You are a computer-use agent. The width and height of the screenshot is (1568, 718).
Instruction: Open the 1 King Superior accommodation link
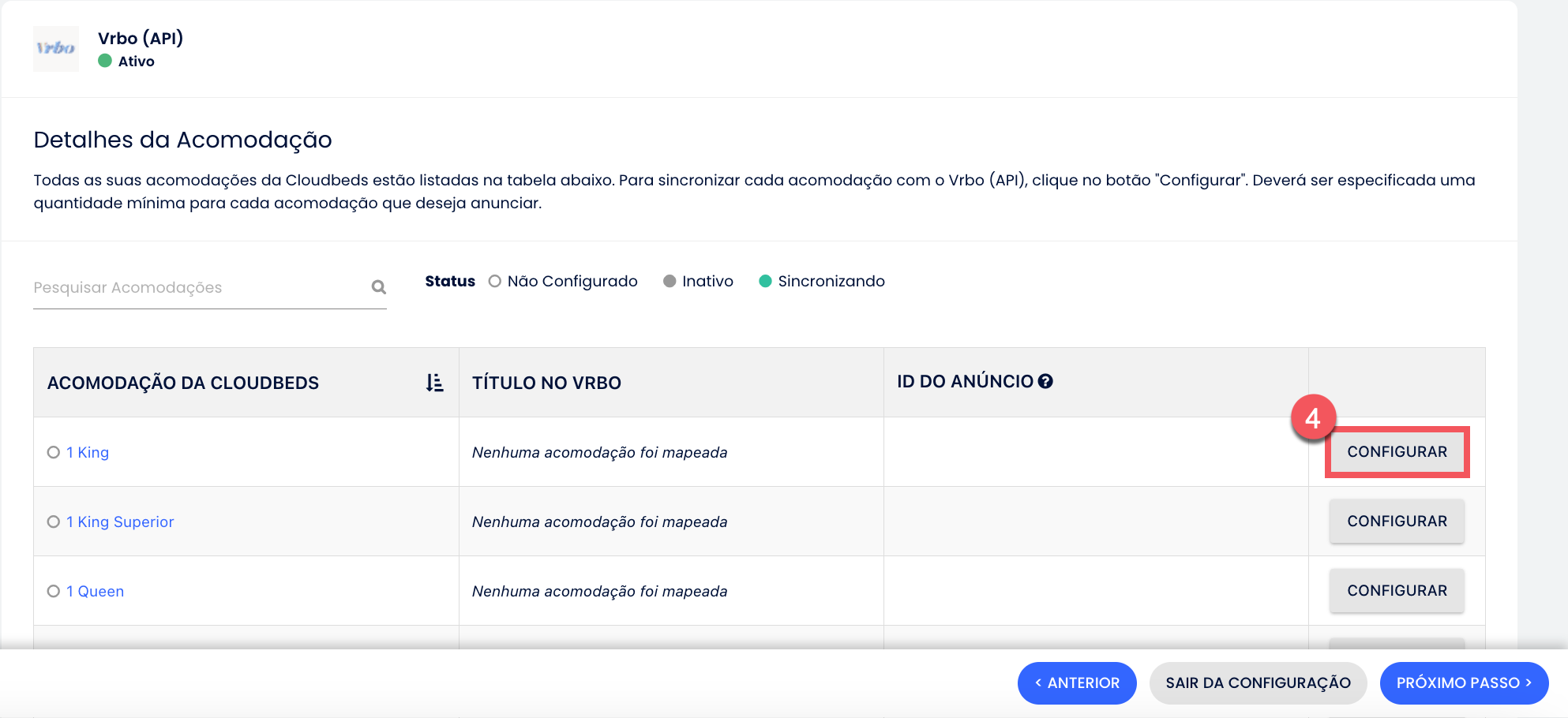pos(120,522)
